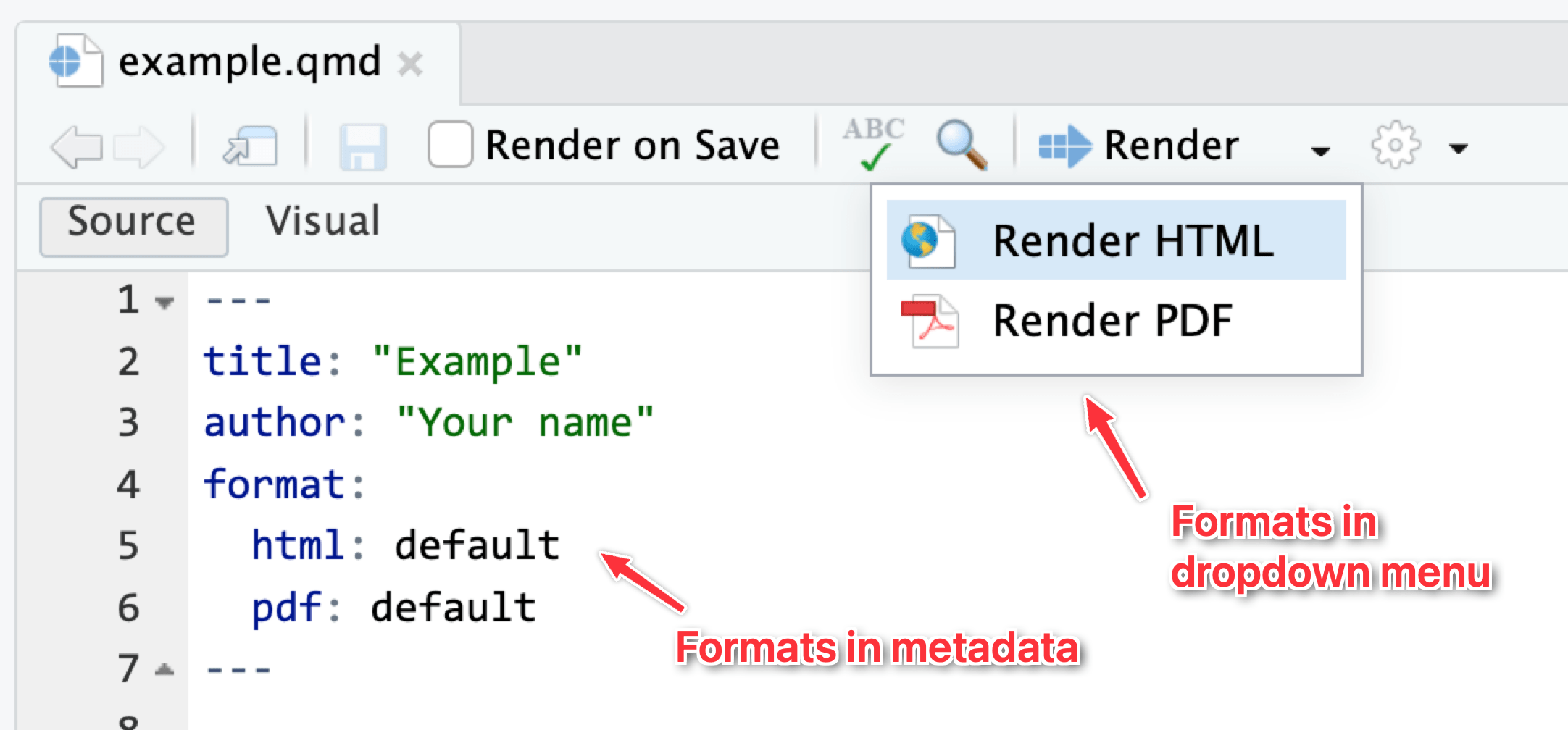
Task: Click the show in new window icon
Action: point(251,146)
